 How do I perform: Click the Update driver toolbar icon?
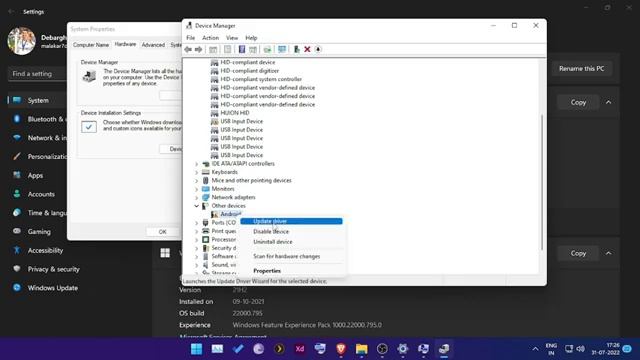tap(267, 49)
